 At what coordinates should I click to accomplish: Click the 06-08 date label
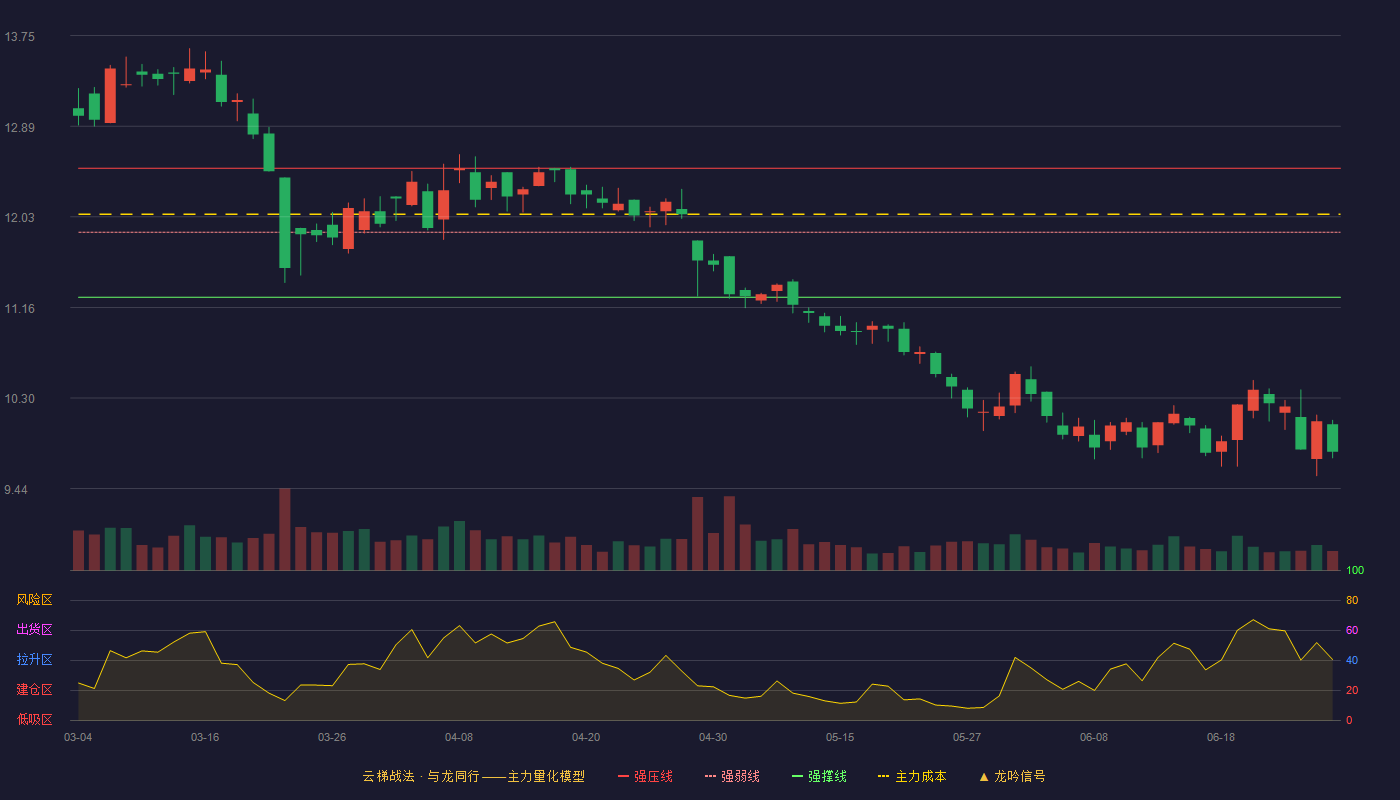pyautogui.click(x=1094, y=737)
